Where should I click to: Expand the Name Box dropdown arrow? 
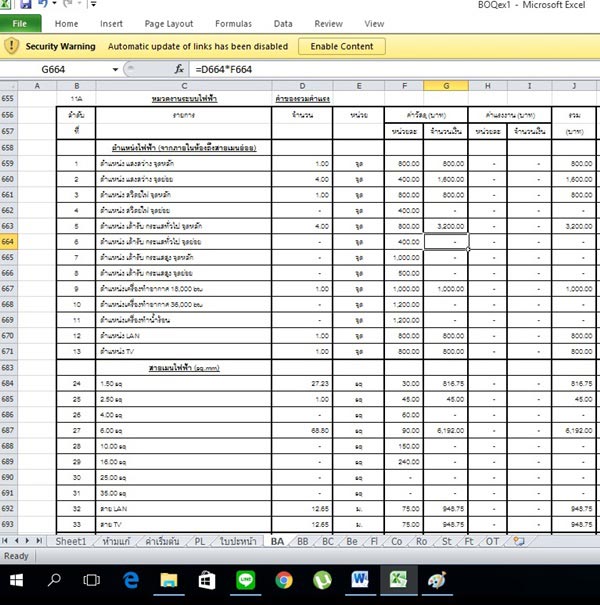point(115,69)
